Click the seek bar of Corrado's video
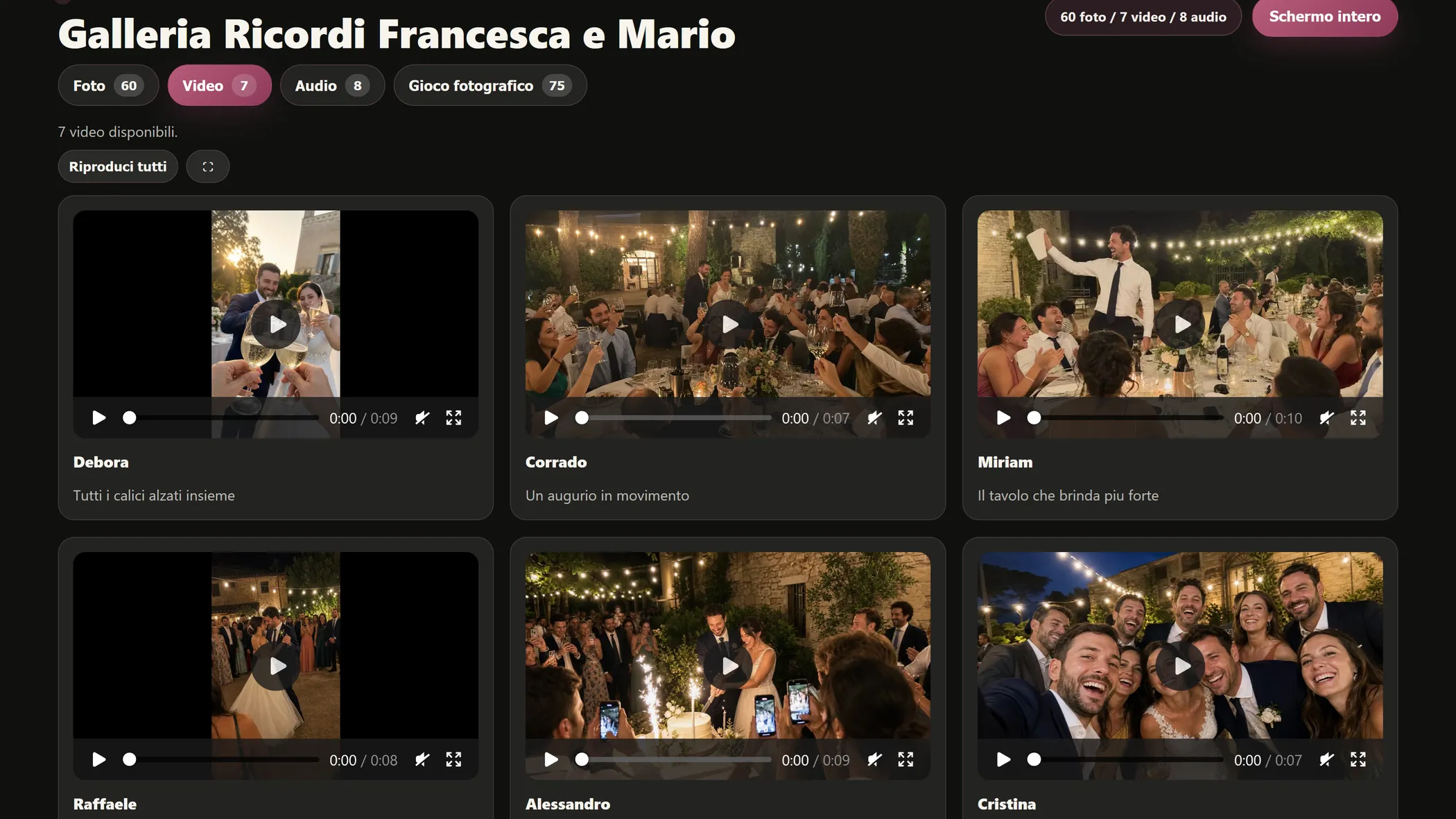The image size is (1456, 819). click(x=673, y=417)
